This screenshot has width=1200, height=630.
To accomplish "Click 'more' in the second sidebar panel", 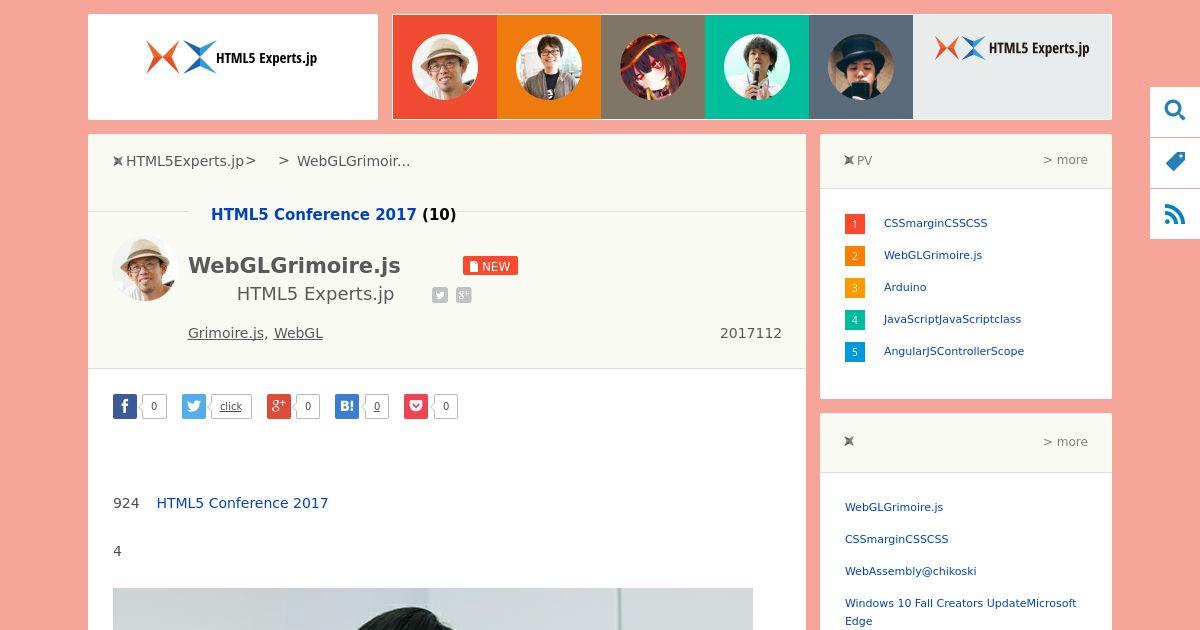I will click(x=1065, y=442).
